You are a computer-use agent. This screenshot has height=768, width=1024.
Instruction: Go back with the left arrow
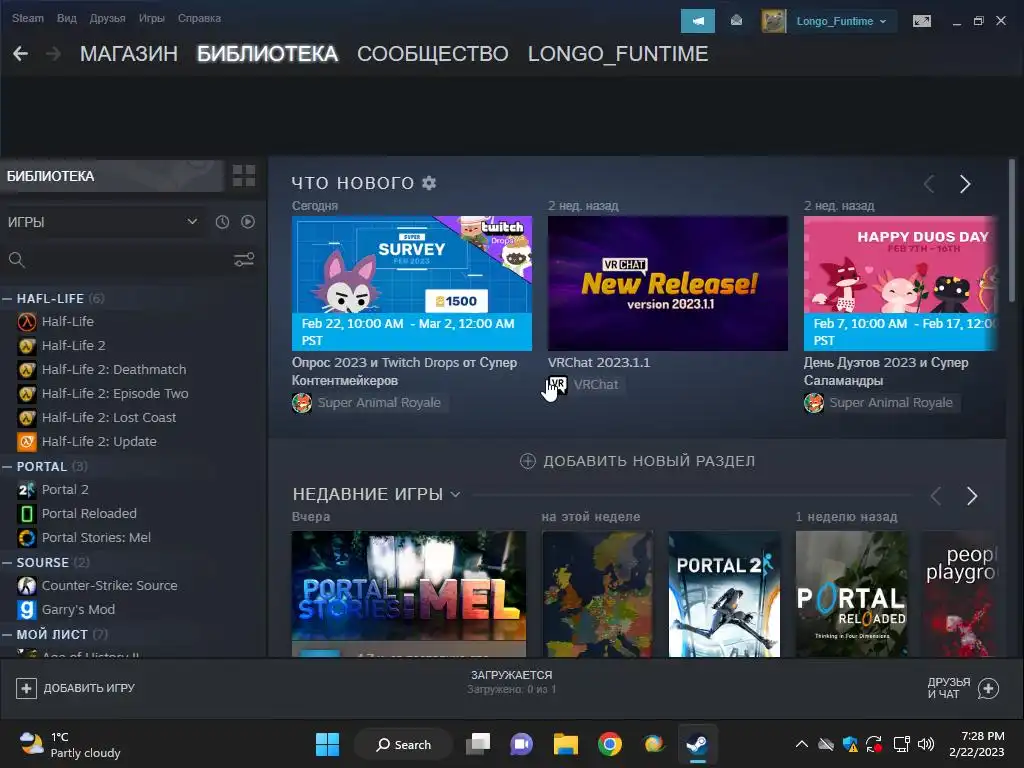[x=20, y=54]
